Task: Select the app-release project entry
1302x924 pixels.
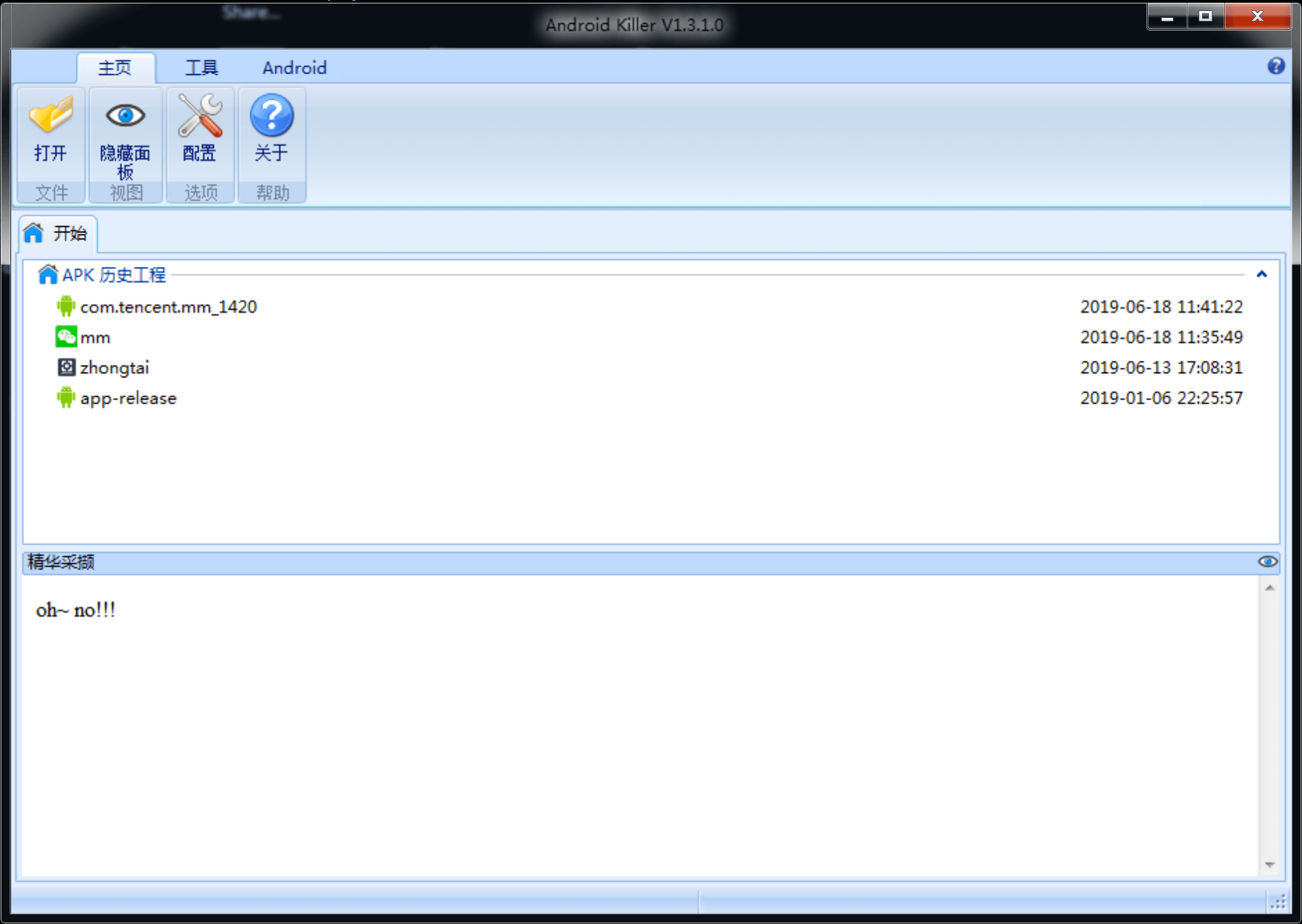Action: coord(128,398)
